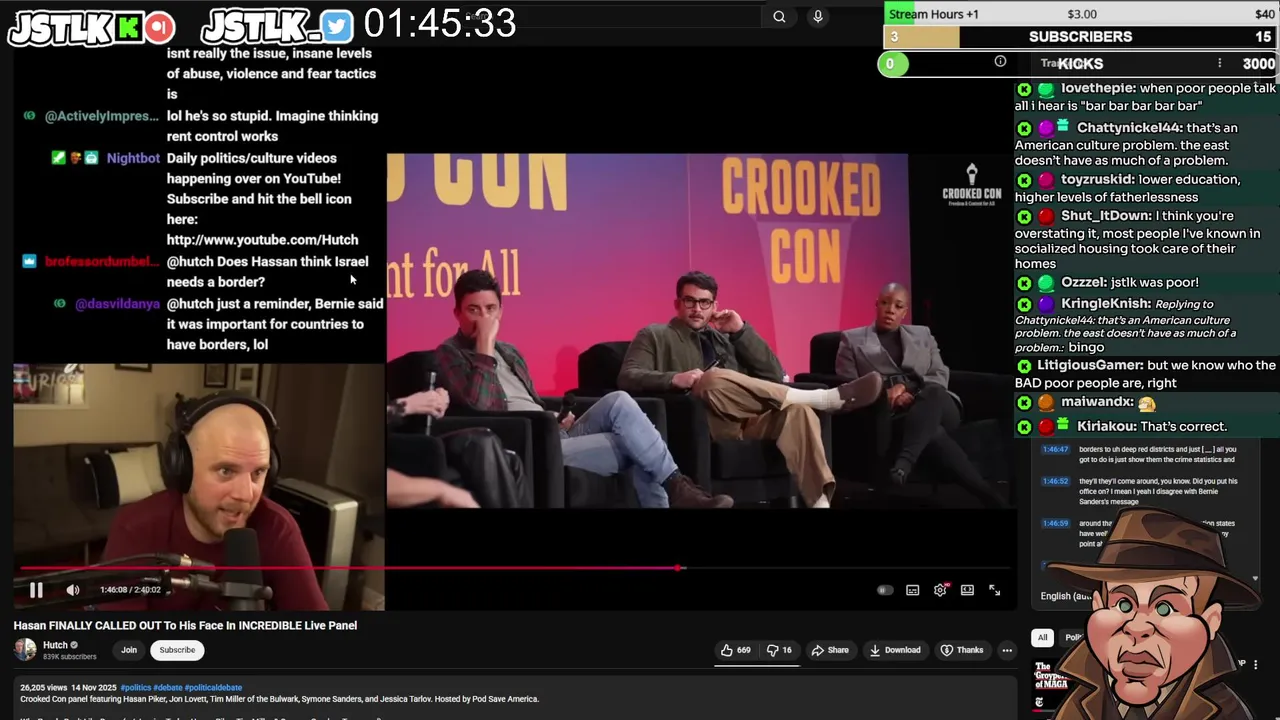Click the SUBSCRIBERS goal bar
The height and width of the screenshot is (720, 1280).
coord(1080,37)
